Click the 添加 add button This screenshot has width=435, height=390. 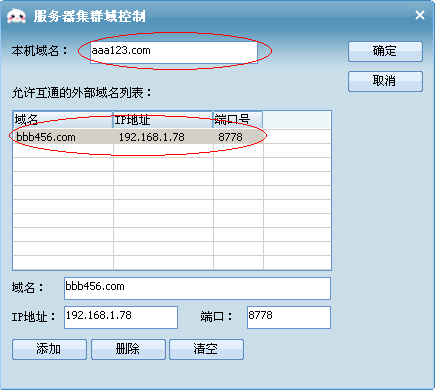tap(49, 349)
